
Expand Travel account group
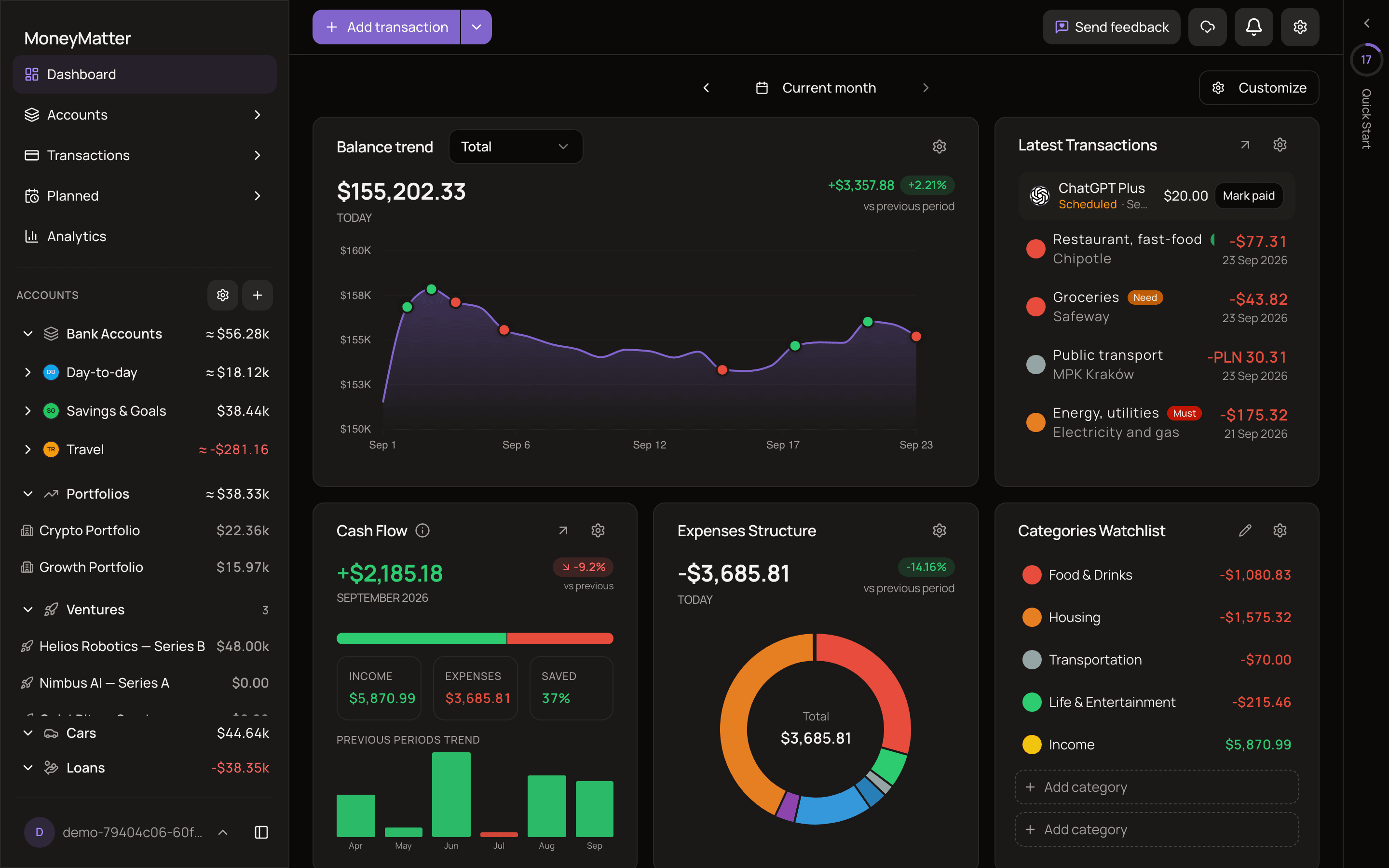27,449
